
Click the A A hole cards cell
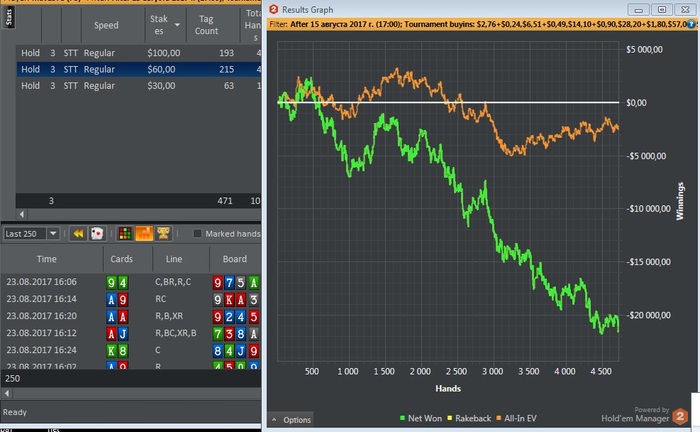pyautogui.click(x=117, y=316)
